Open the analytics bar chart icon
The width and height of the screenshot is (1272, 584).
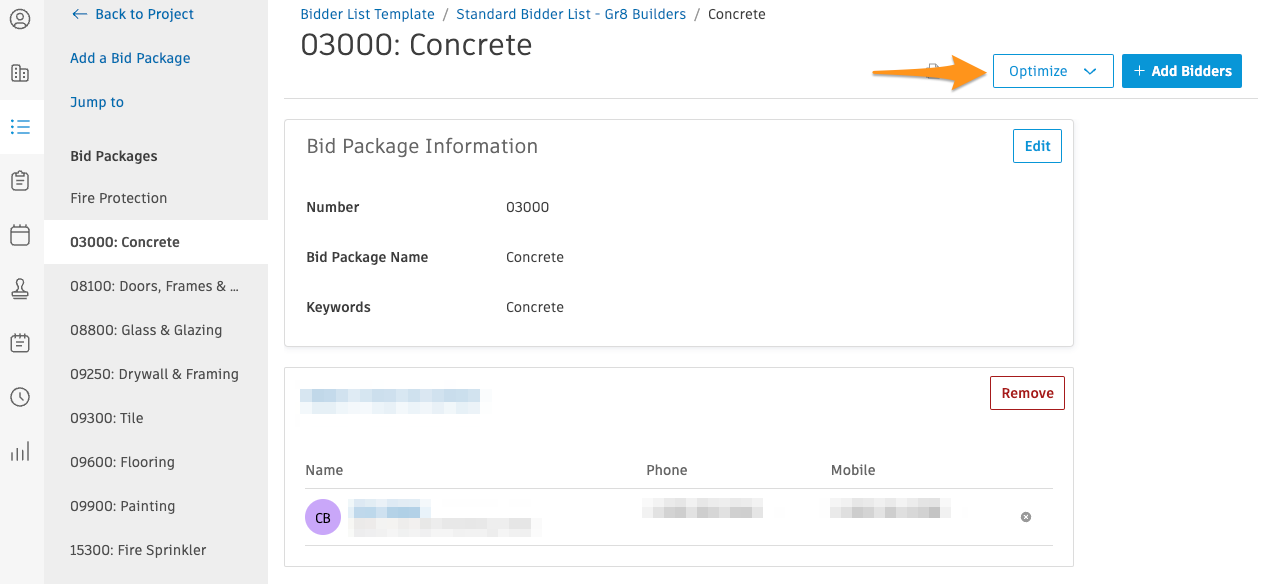pyautogui.click(x=21, y=451)
